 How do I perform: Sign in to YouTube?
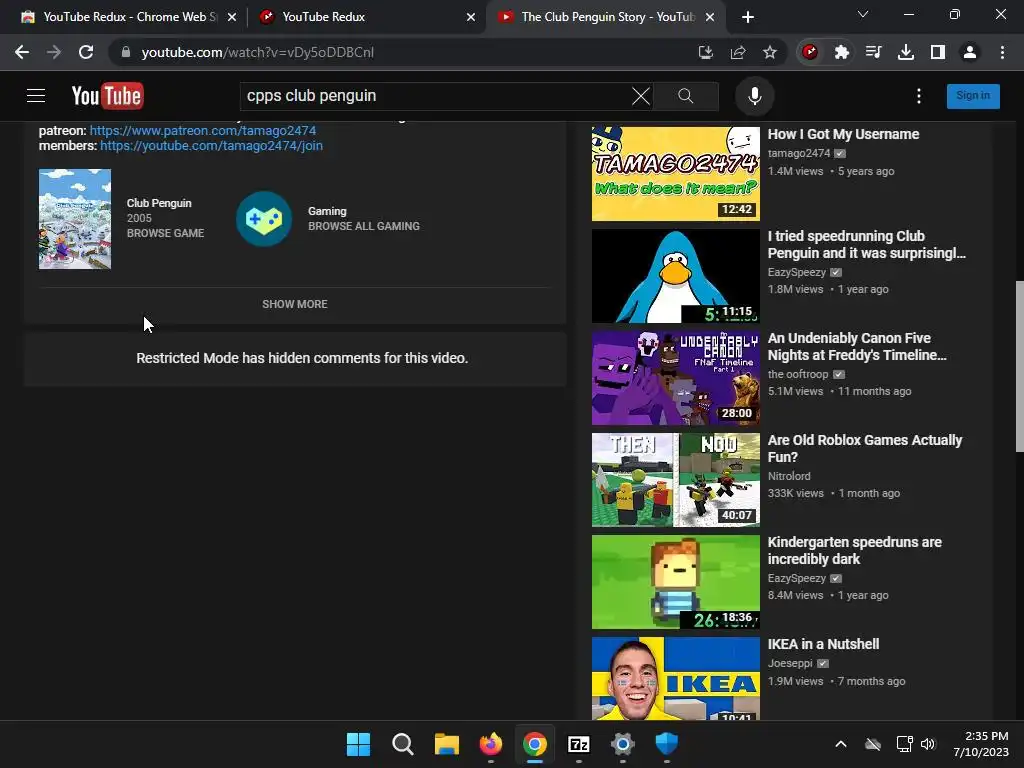tap(973, 96)
